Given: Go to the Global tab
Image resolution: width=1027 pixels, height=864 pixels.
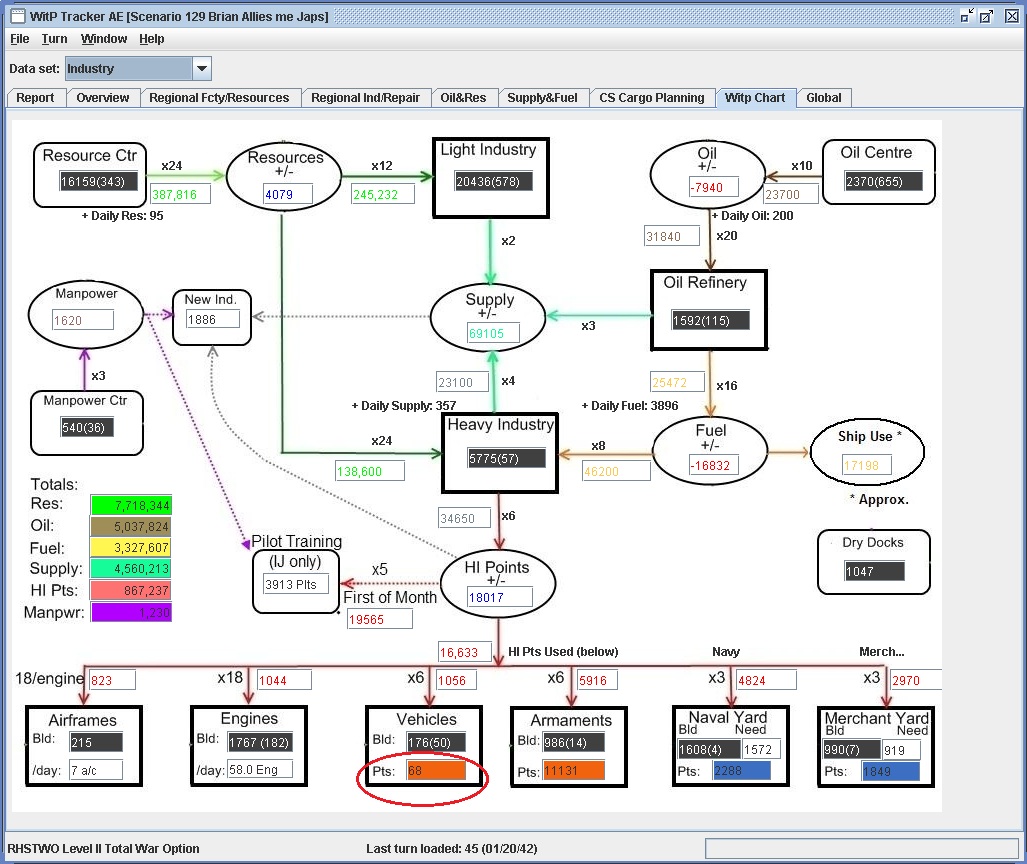Looking at the screenshot, I should pos(823,98).
